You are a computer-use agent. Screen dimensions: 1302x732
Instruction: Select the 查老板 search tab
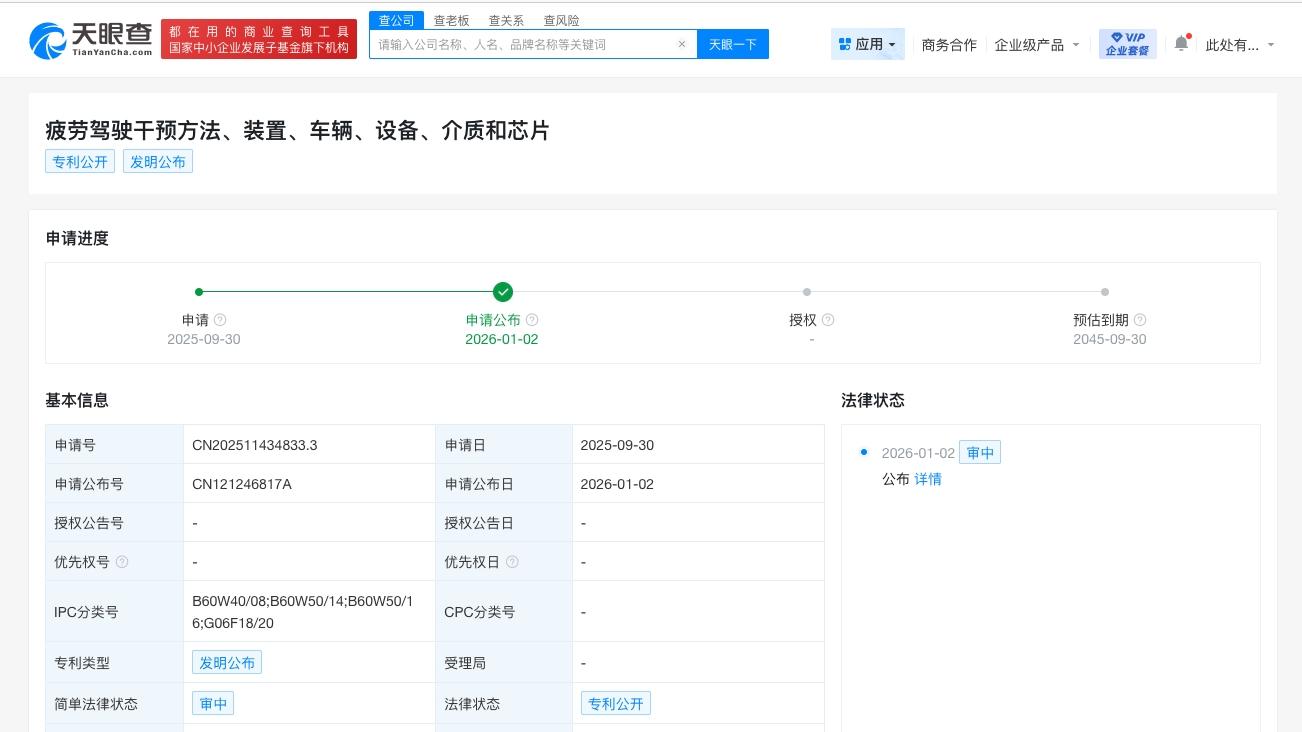[x=452, y=20]
